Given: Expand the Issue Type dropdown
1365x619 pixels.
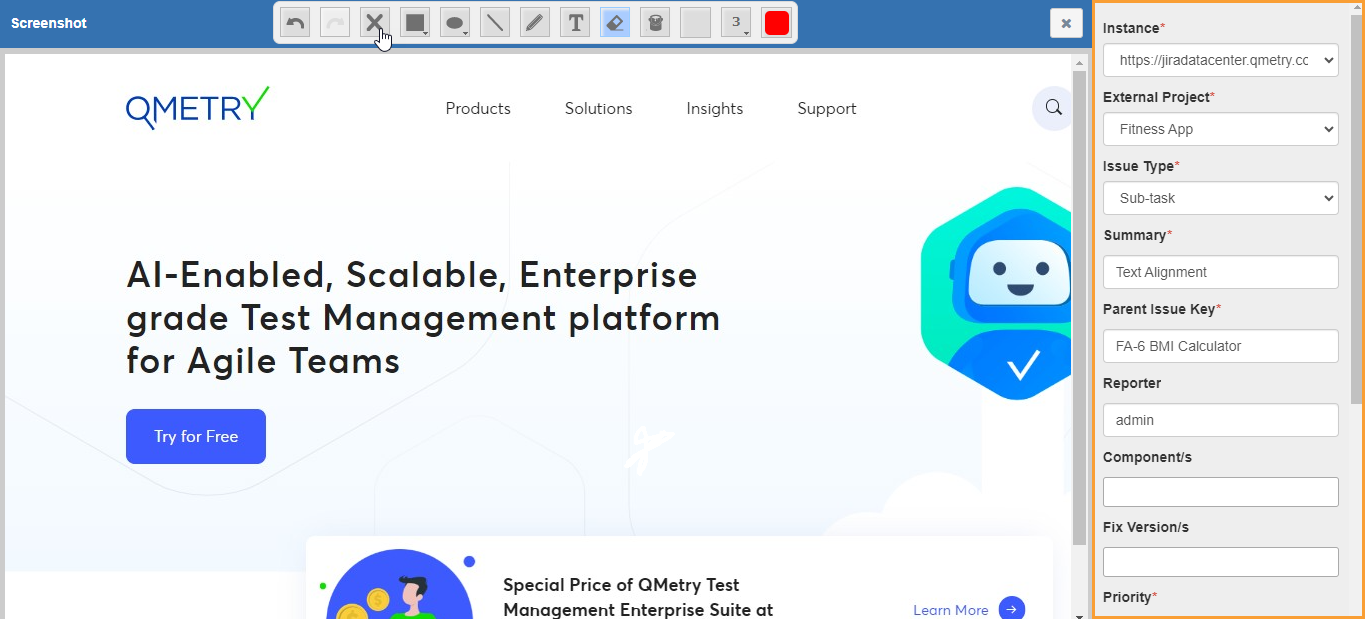Looking at the screenshot, I should 1220,198.
